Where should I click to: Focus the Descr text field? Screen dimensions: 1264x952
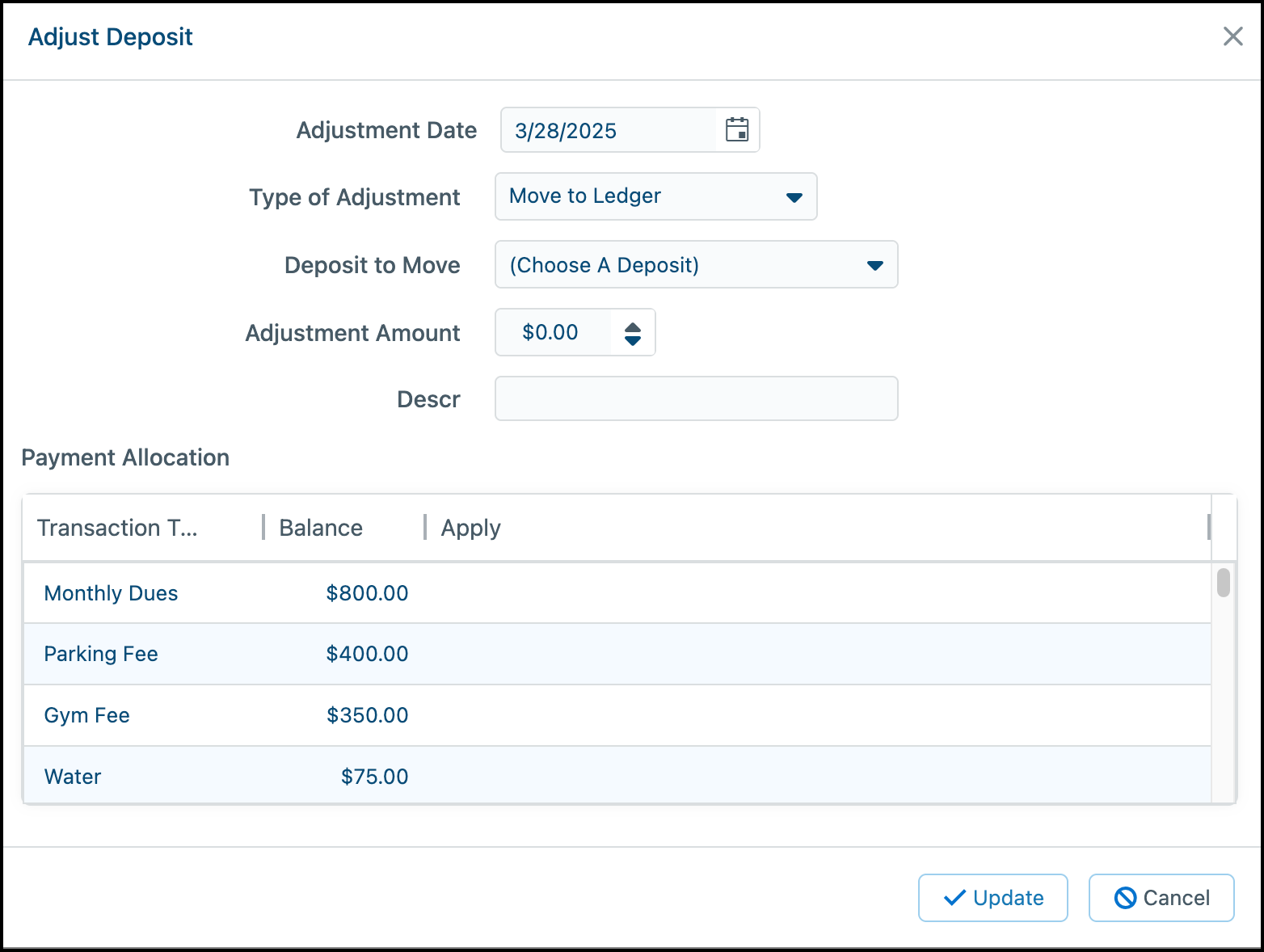696,398
